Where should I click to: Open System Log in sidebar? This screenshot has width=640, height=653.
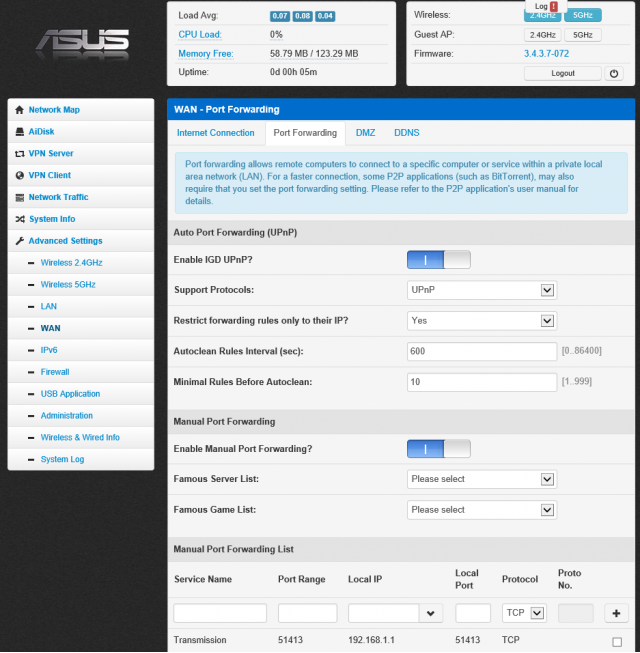(62, 459)
